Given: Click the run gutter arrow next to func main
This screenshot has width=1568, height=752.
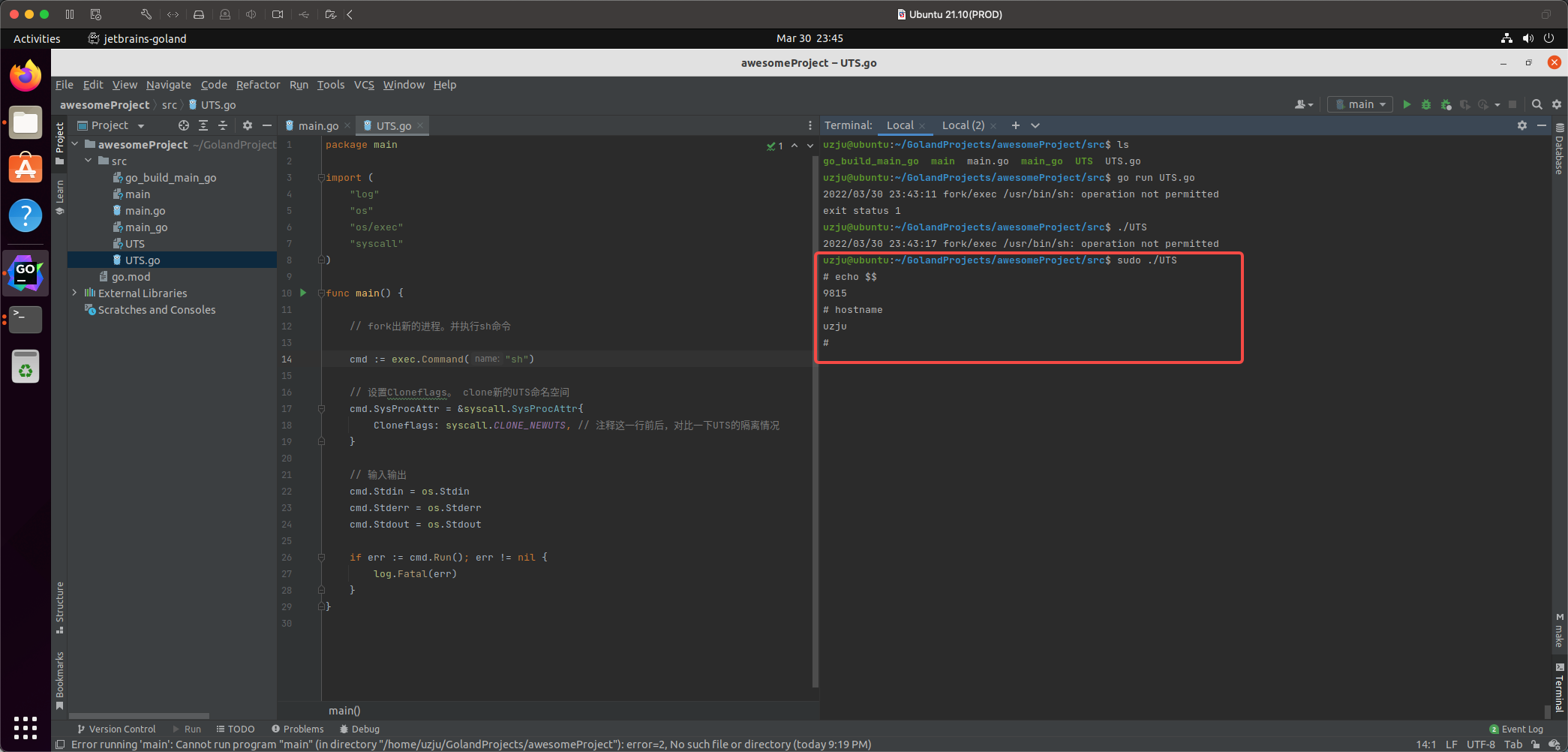Looking at the screenshot, I should pyautogui.click(x=303, y=293).
